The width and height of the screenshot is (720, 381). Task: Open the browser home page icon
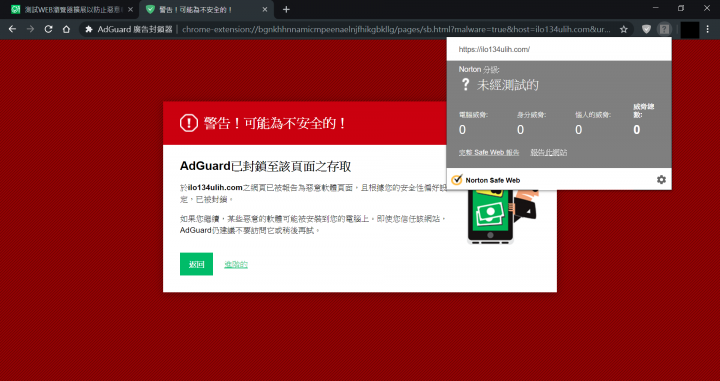pos(66,29)
